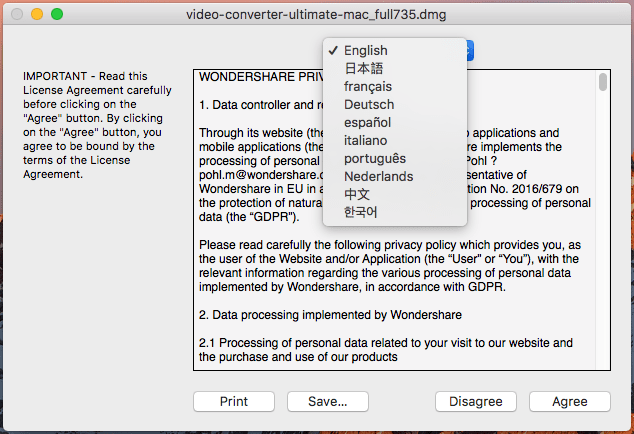Print the license agreement

coord(234,401)
